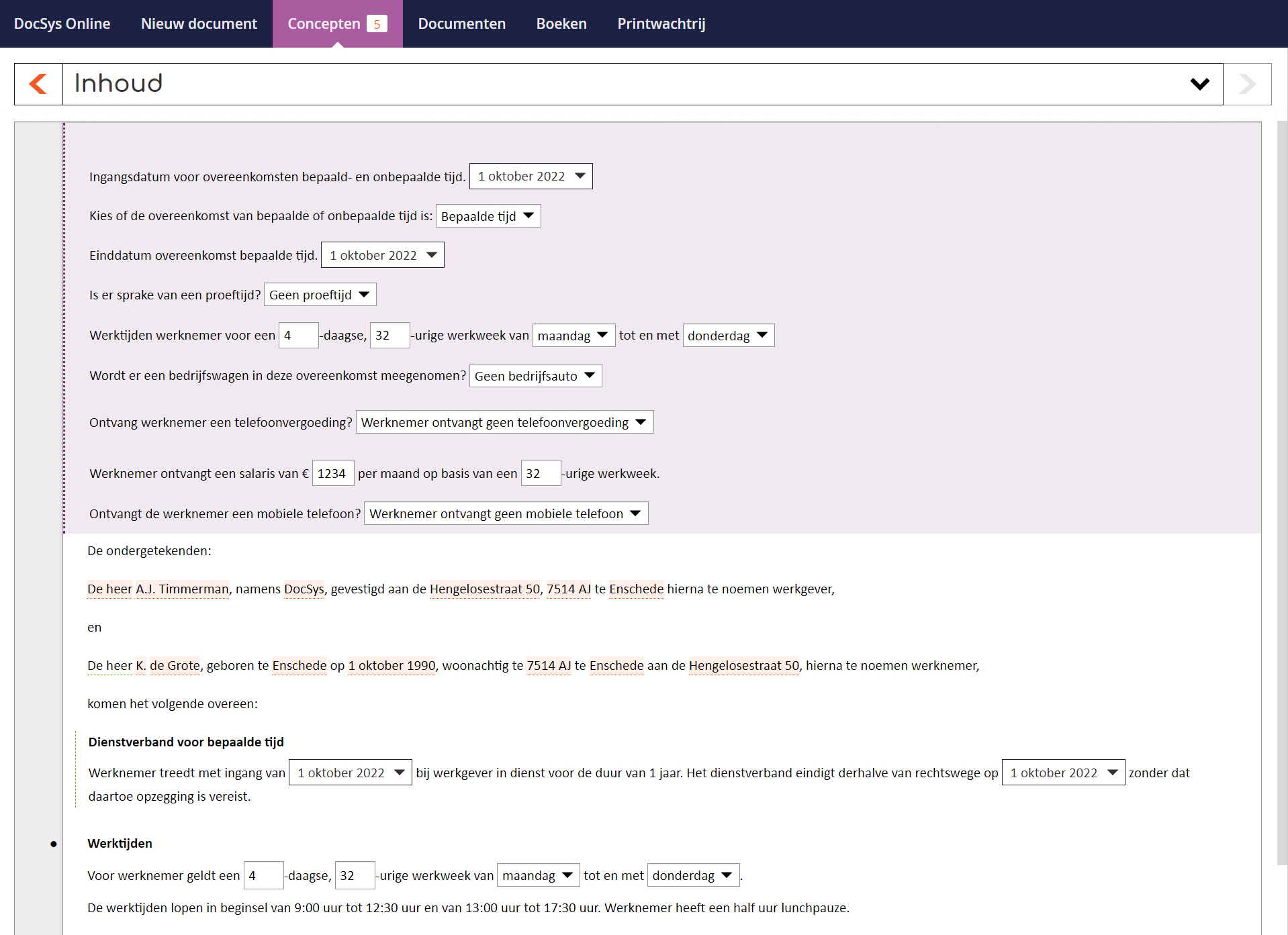Click the grey forward arrow icon
The image size is (1288, 935).
[1247, 84]
